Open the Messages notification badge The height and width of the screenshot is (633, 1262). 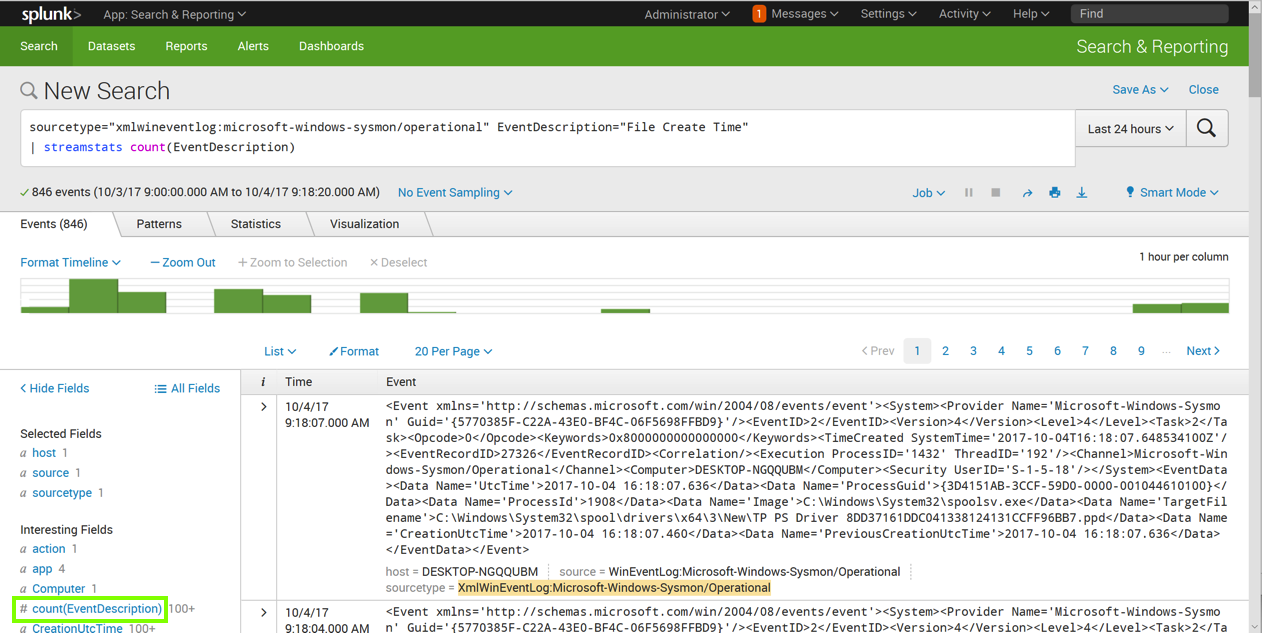[x=759, y=14]
